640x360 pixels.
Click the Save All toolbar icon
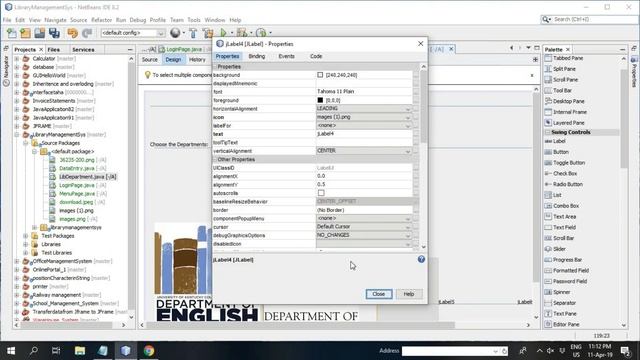(54, 33)
